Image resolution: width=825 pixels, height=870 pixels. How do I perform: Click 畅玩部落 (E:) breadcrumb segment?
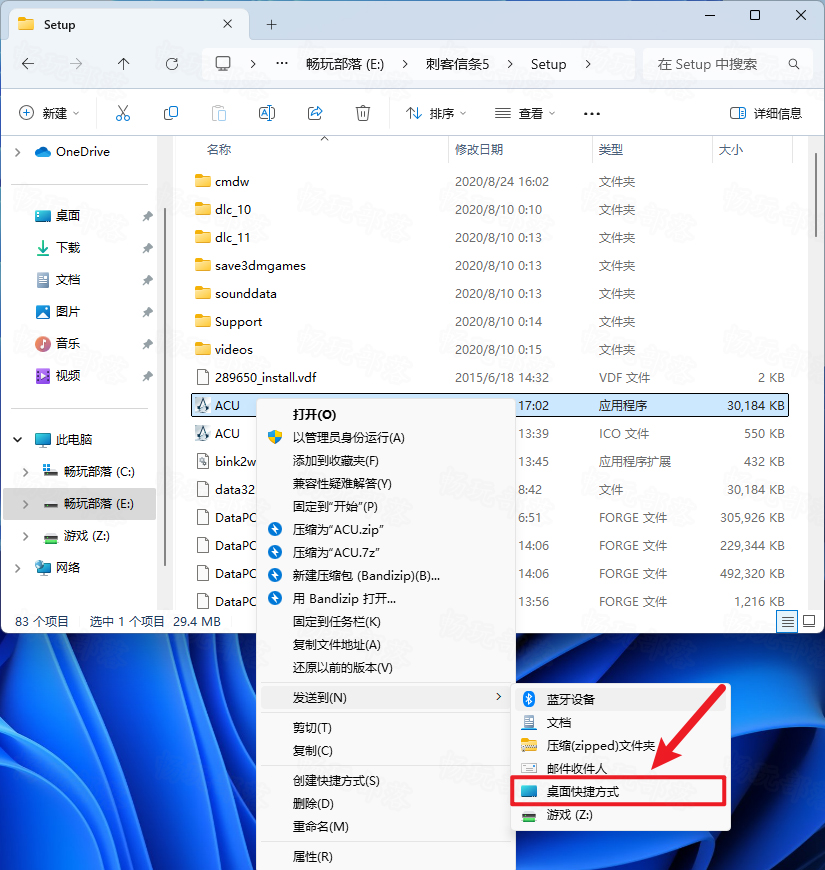click(x=345, y=64)
